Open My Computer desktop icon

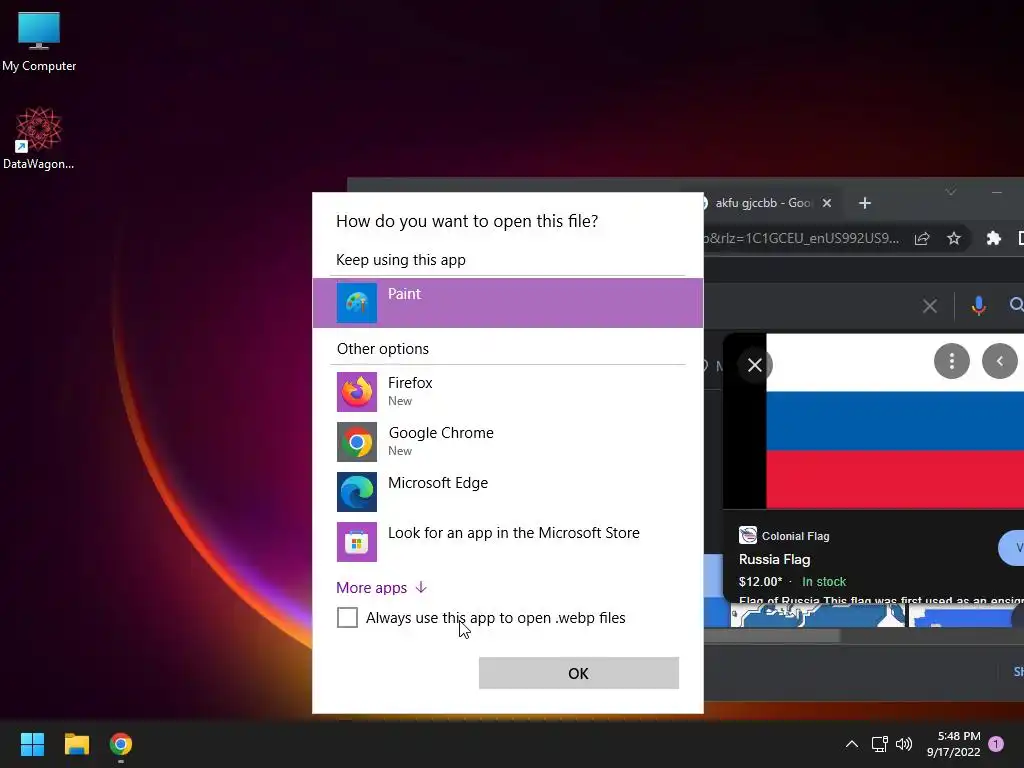(x=39, y=40)
